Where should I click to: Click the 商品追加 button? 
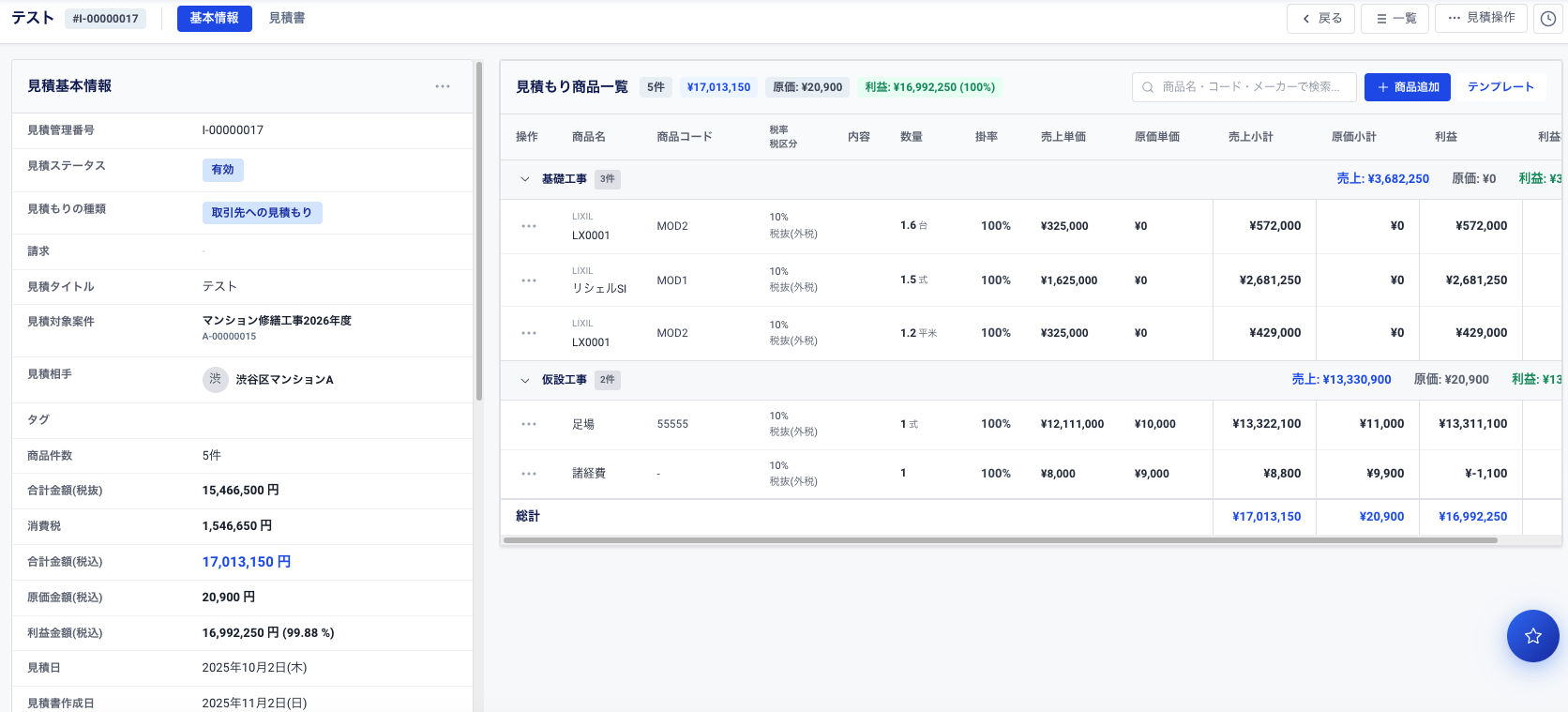pos(1407,87)
